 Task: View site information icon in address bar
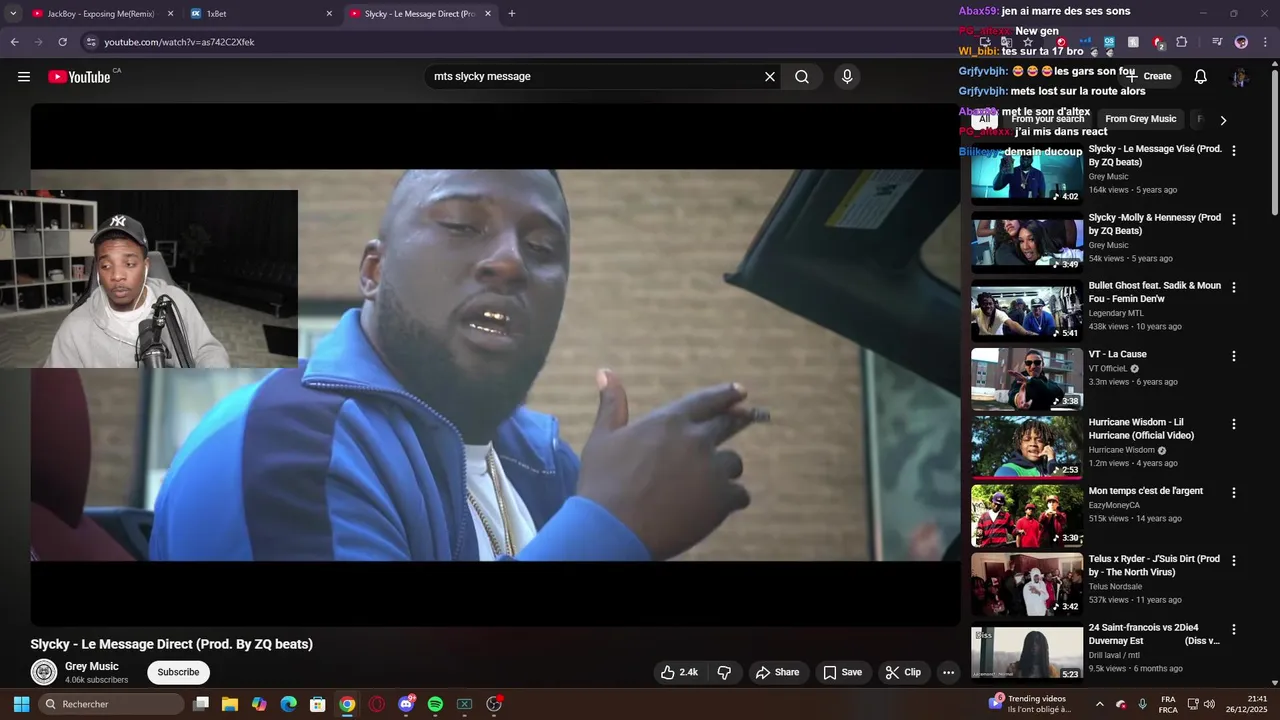90,42
